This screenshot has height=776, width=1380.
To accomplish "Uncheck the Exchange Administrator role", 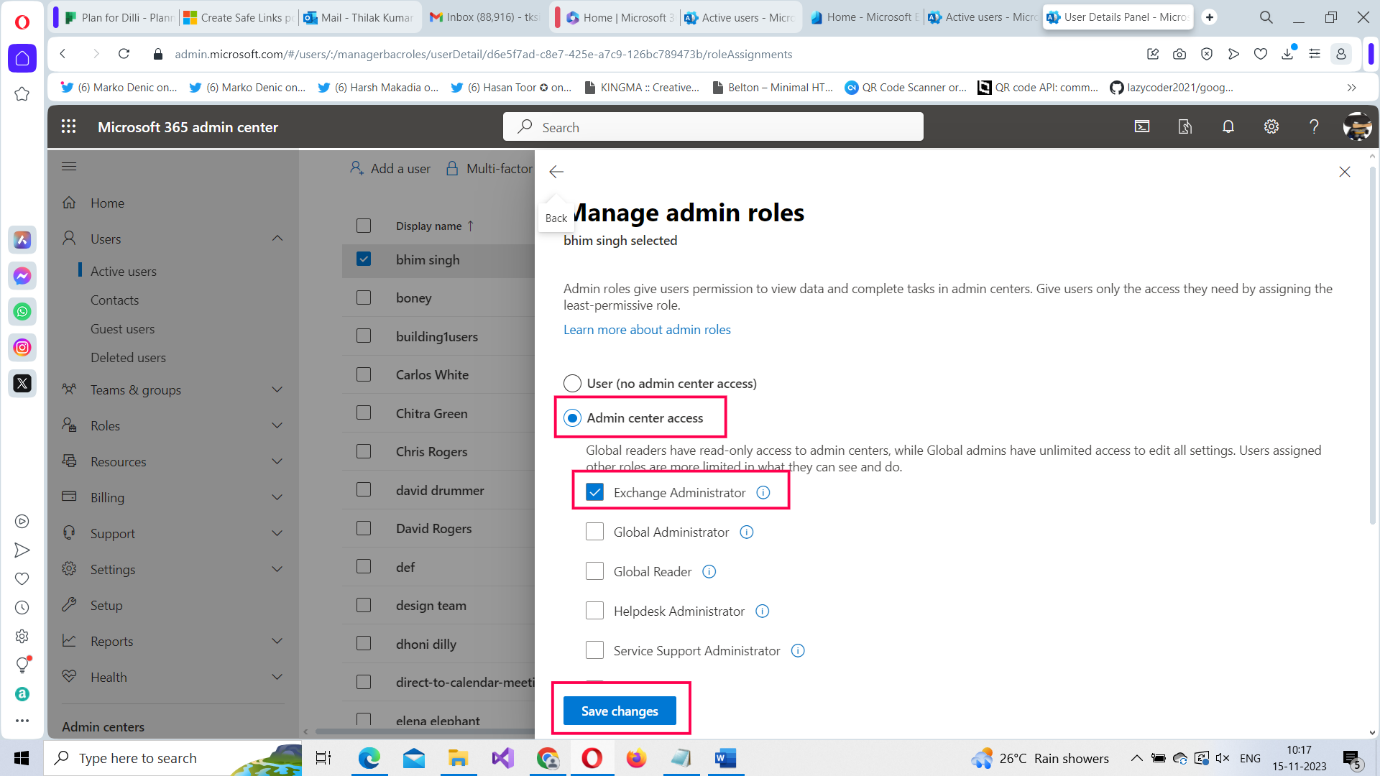I will point(595,492).
